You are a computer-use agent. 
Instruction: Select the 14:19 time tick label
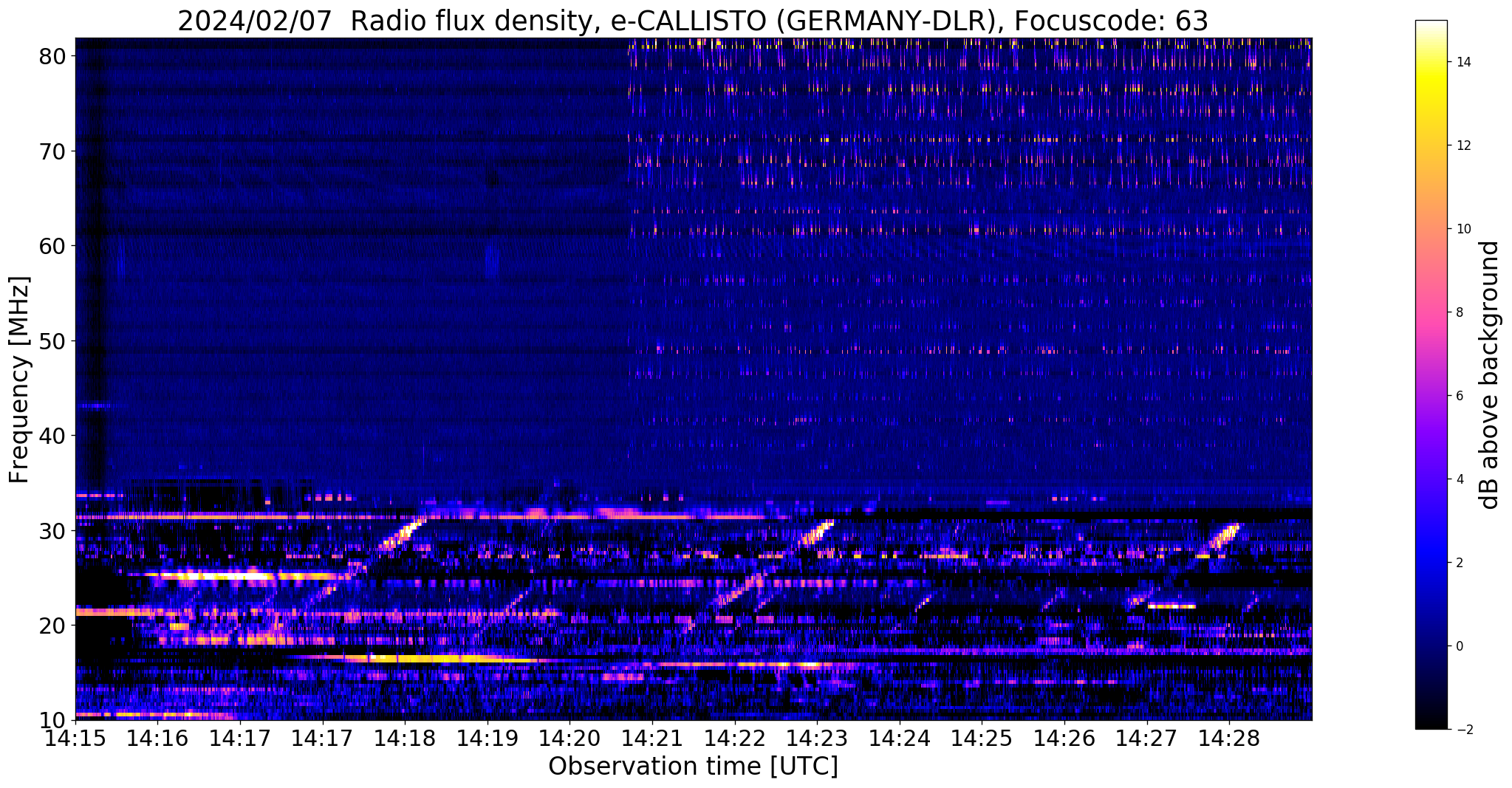click(x=488, y=739)
